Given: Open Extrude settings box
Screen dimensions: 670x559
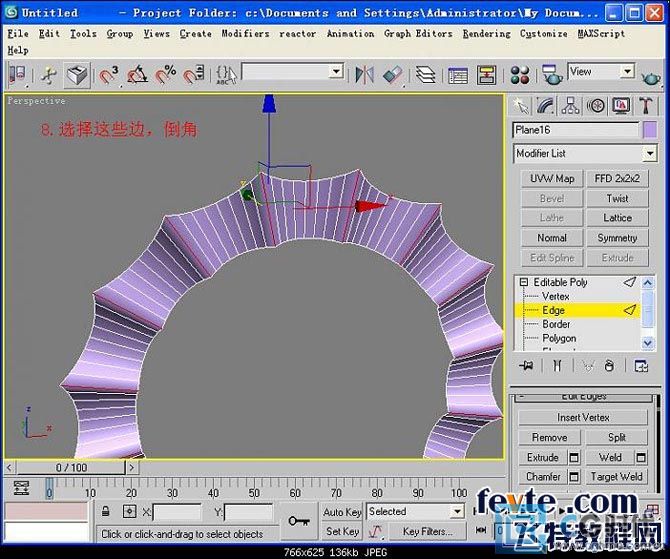Looking at the screenshot, I should tap(574, 458).
